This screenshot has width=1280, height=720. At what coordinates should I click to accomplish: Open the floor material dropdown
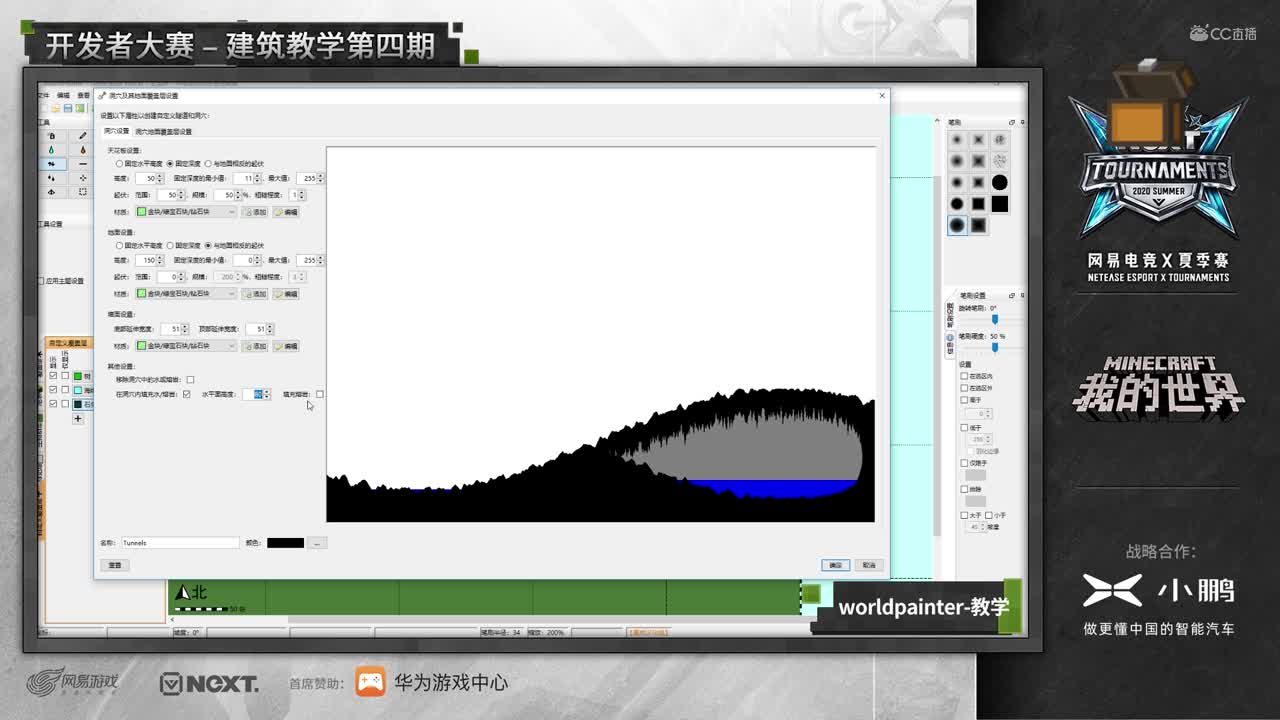tap(186, 294)
